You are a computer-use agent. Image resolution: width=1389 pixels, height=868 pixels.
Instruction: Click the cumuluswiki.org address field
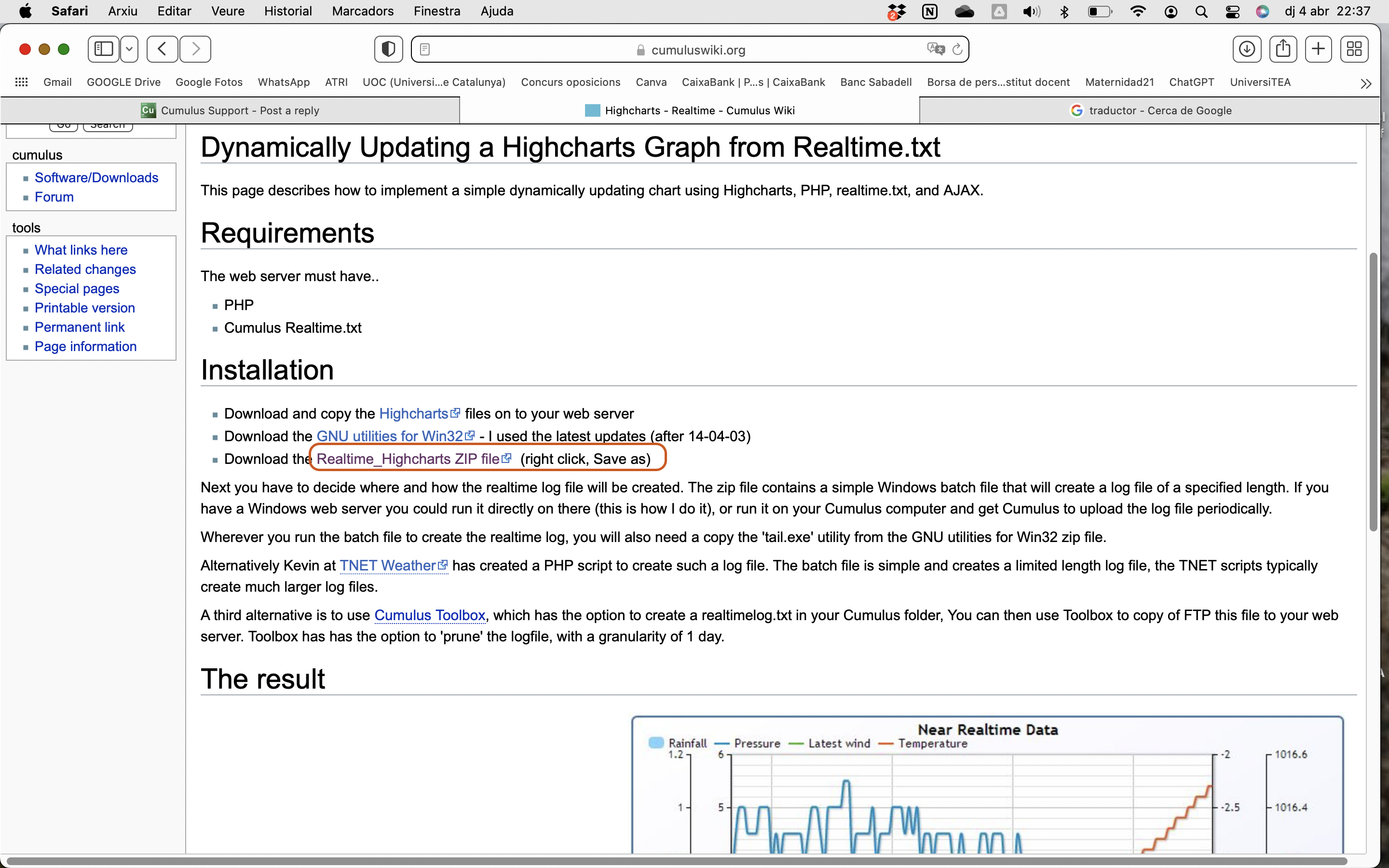tap(698, 50)
